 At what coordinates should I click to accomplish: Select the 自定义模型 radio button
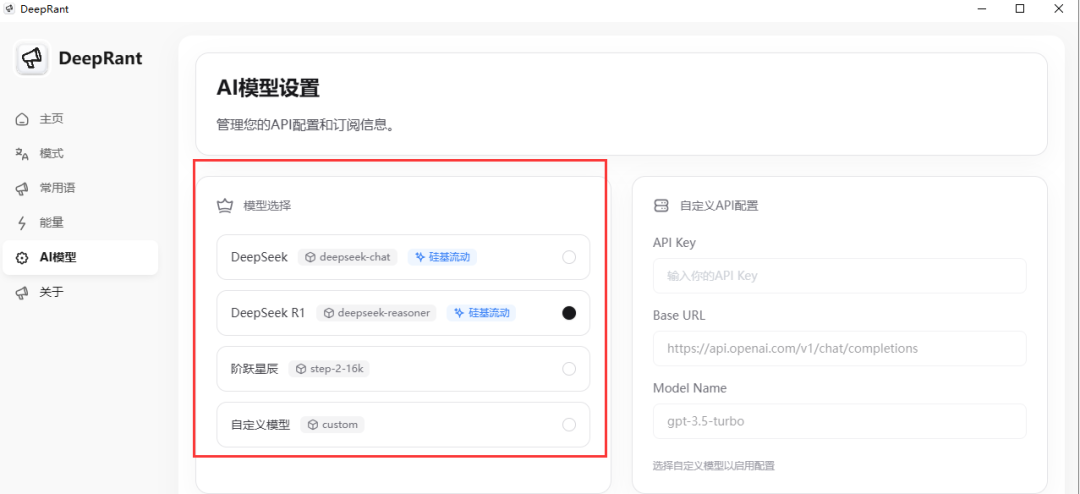click(x=569, y=424)
